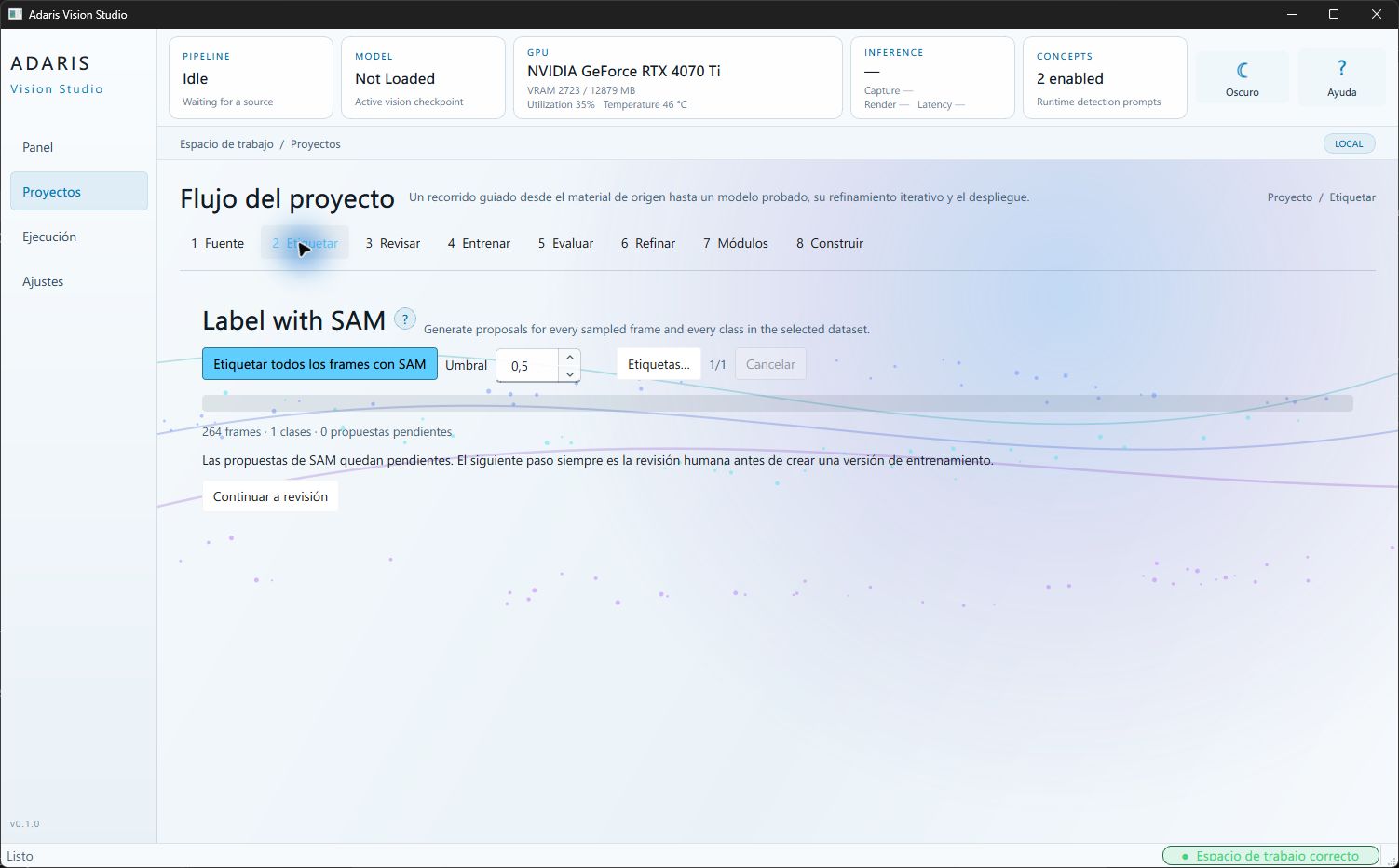Click the Cancelar button

coord(770,364)
